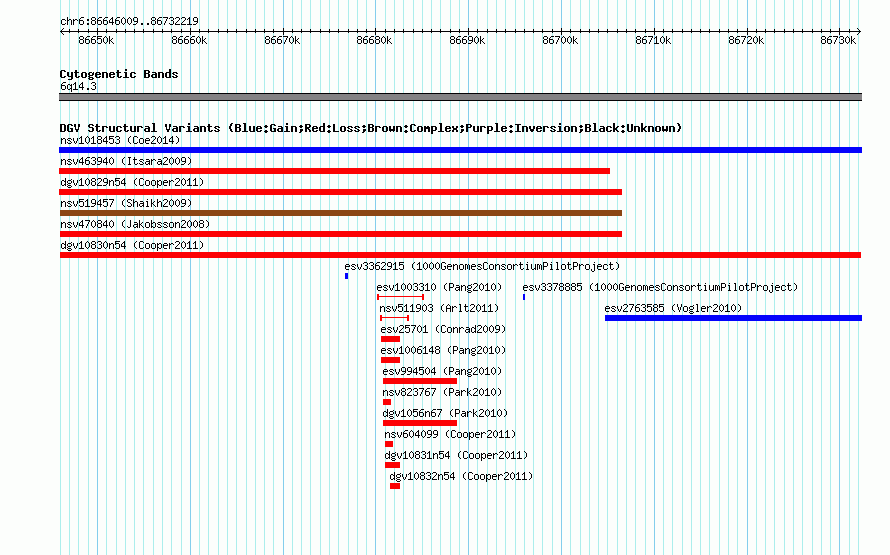This screenshot has height=555, width=890.
Task: Select the small red nsv823767 bar
Action: (x=387, y=402)
